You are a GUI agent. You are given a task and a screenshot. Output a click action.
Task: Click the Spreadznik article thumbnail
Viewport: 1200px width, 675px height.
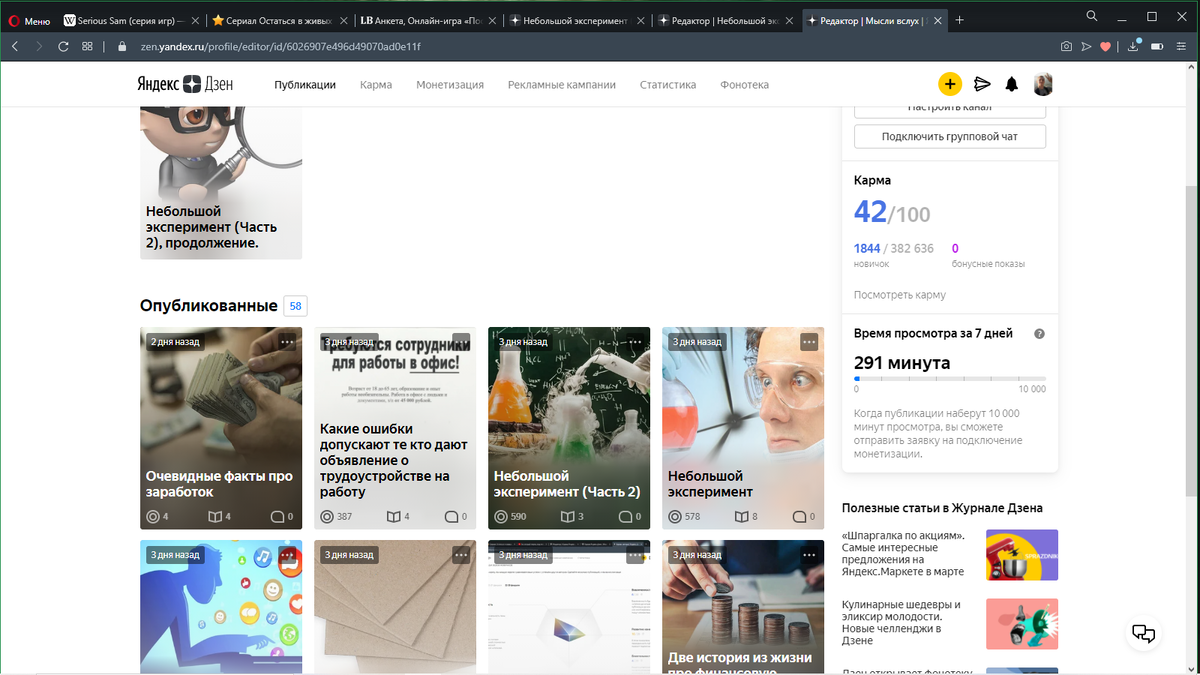point(1022,555)
